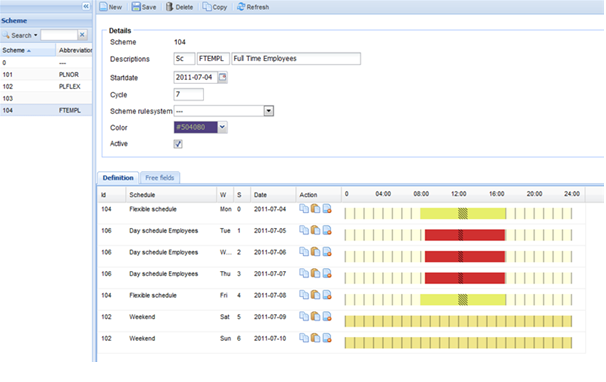Click the #504080 color swatch
This screenshot has width=606, height=382.
pyautogui.click(x=196, y=127)
